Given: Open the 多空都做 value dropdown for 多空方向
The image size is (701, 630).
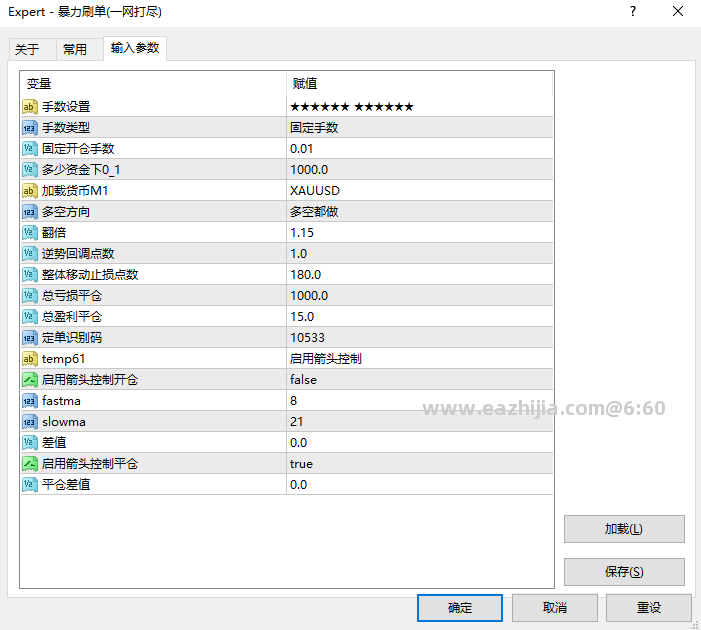Looking at the screenshot, I should click(x=419, y=212).
